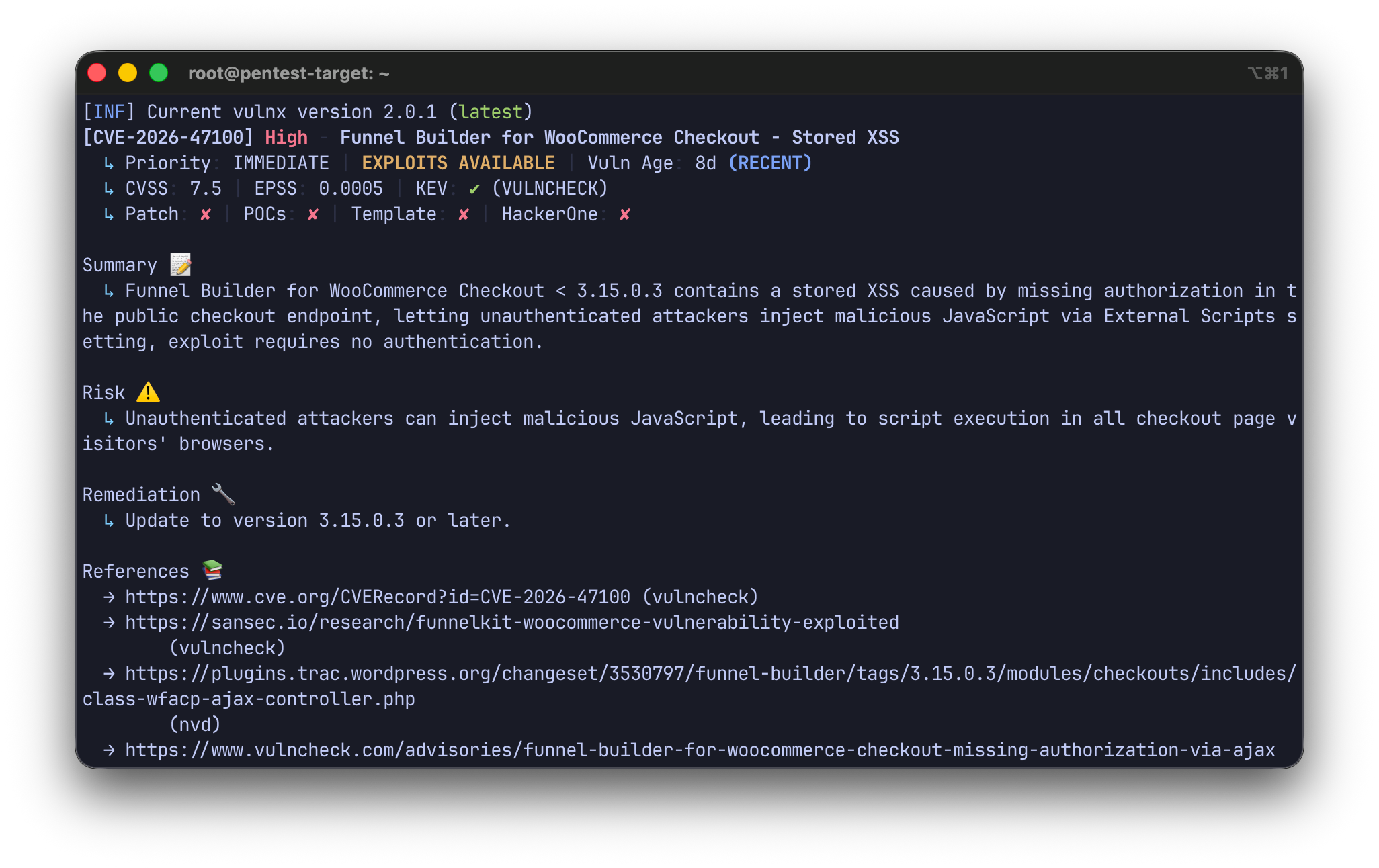This screenshot has height=868, width=1379.
Task: Open the sansec.io funnelkit research link
Action: point(512,622)
